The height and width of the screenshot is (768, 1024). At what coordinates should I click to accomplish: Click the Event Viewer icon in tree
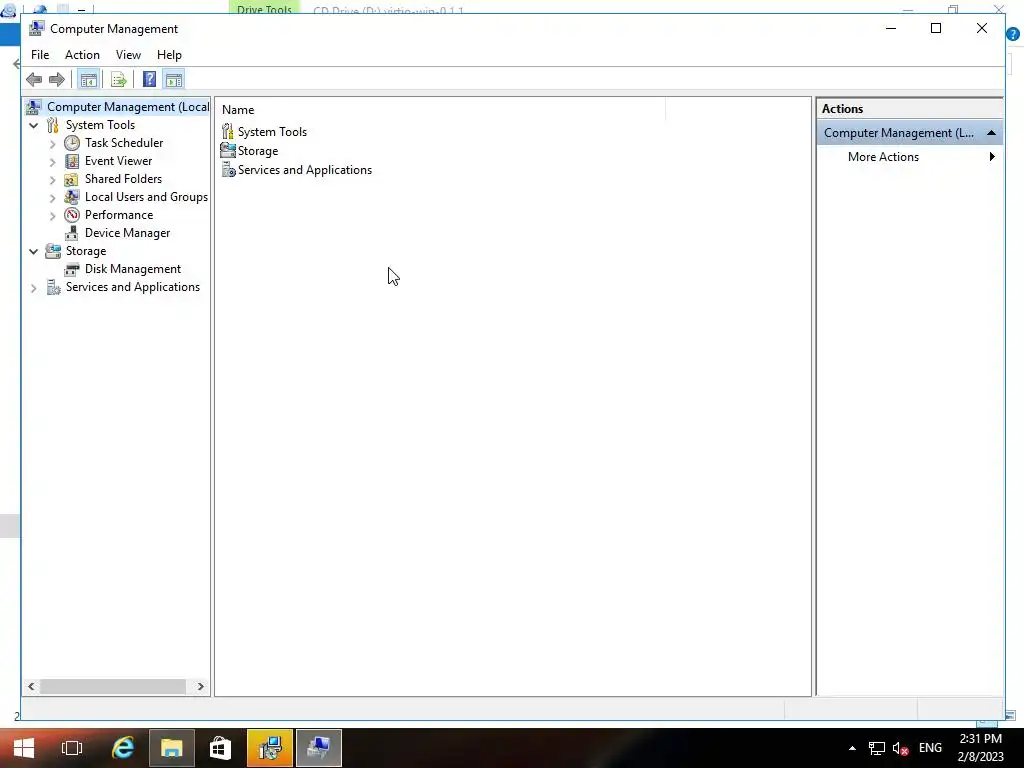tap(72, 161)
